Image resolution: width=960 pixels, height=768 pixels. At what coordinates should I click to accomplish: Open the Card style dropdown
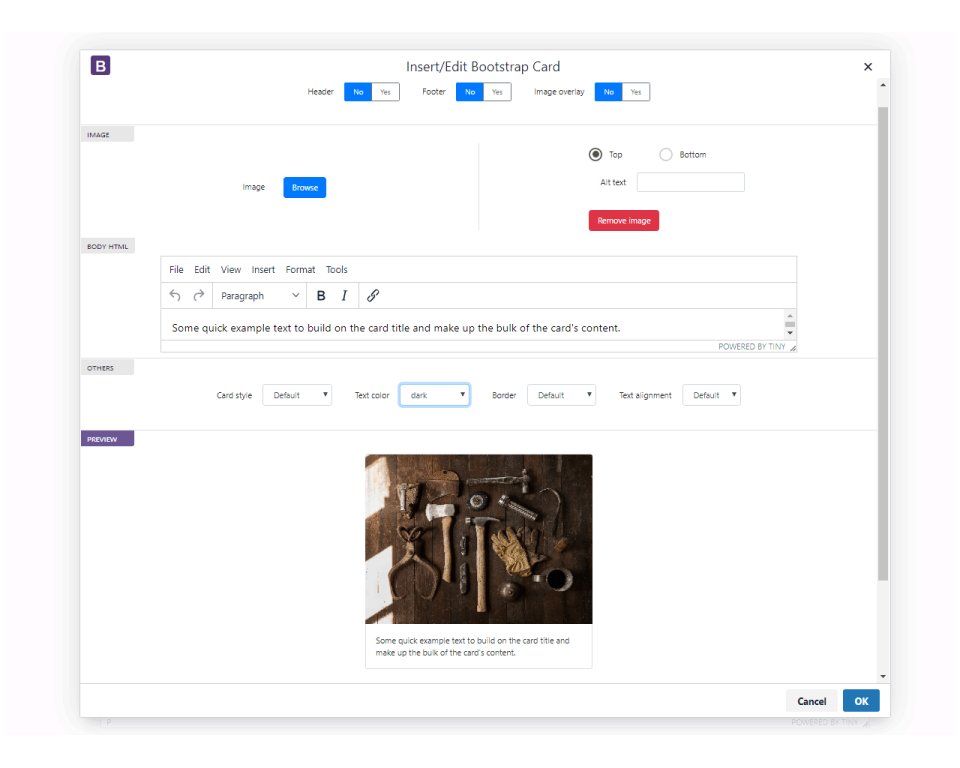coord(297,394)
